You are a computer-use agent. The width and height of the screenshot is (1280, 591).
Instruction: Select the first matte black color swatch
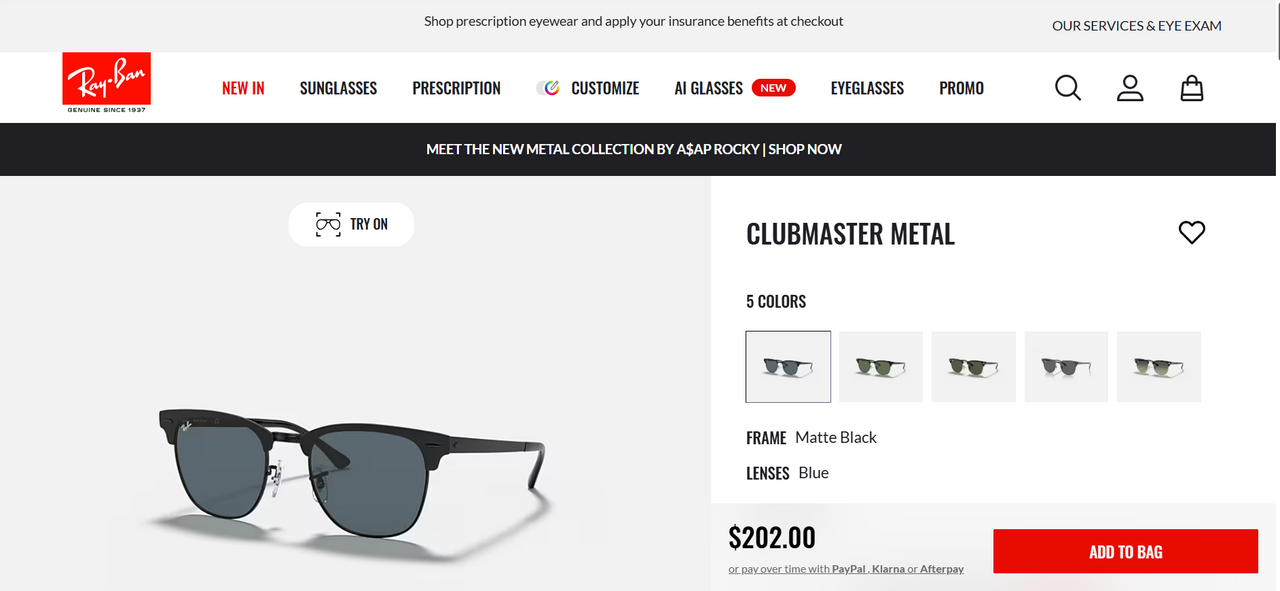click(788, 367)
